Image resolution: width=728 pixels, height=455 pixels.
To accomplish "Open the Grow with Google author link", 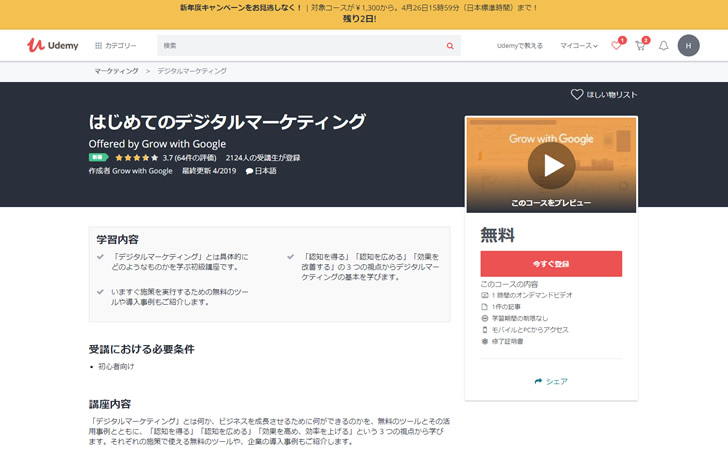I will pos(142,171).
